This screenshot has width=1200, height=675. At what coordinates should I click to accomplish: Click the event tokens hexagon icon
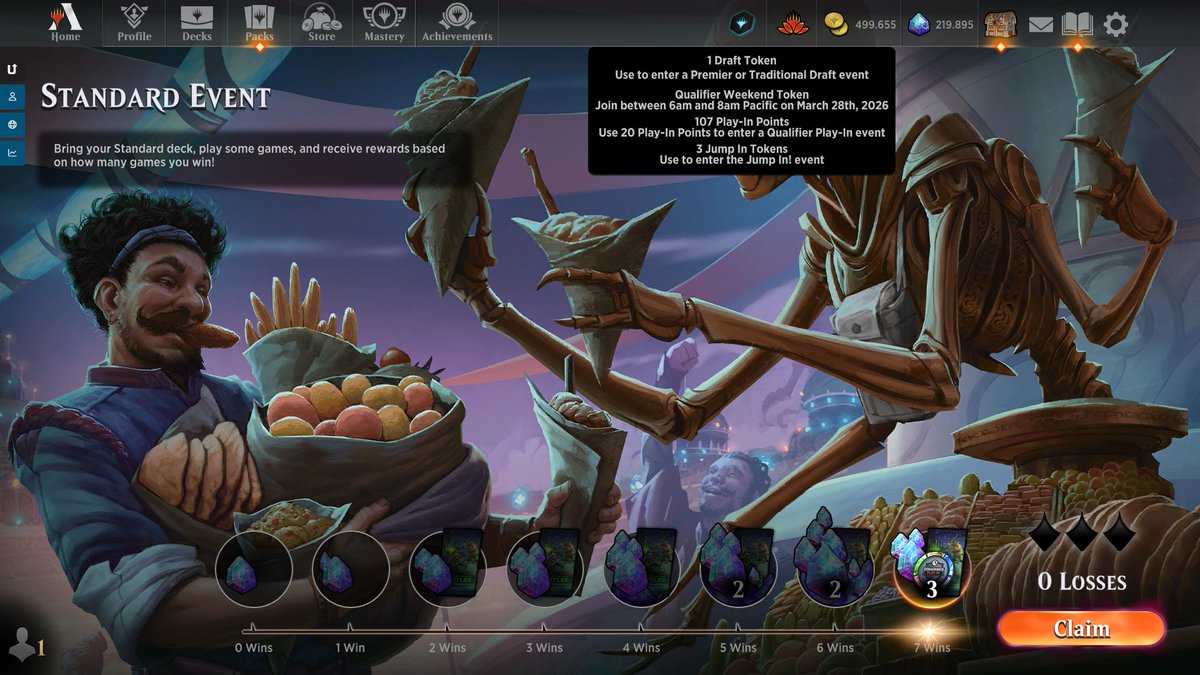(742, 23)
